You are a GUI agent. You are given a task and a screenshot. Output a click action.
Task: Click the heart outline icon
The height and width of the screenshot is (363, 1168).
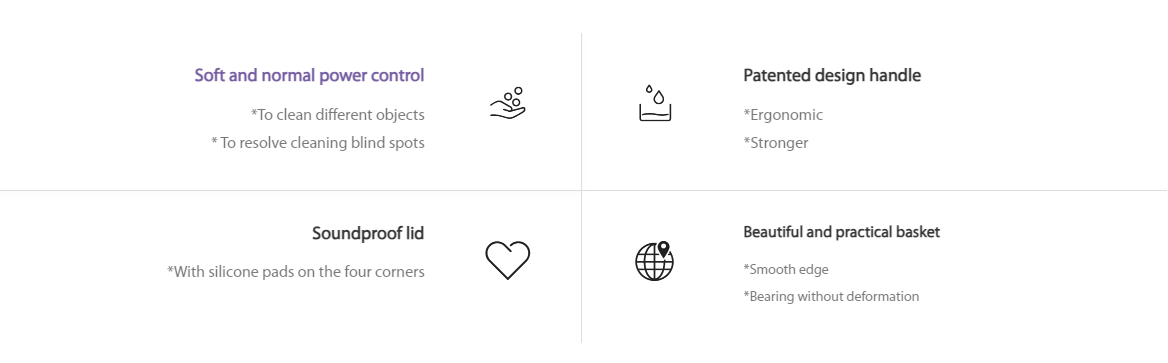point(507,260)
